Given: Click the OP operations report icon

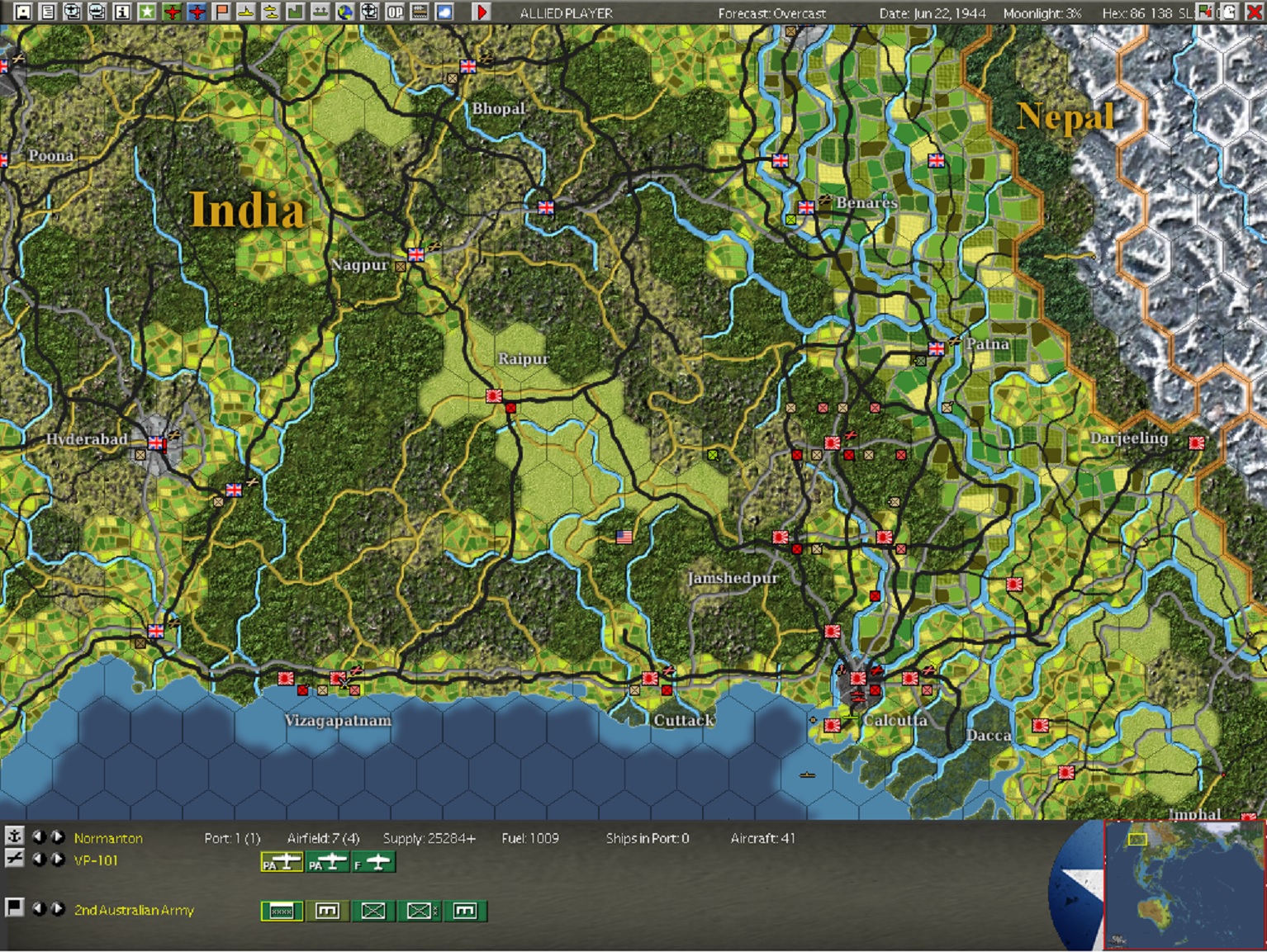Looking at the screenshot, I should 395,12.
